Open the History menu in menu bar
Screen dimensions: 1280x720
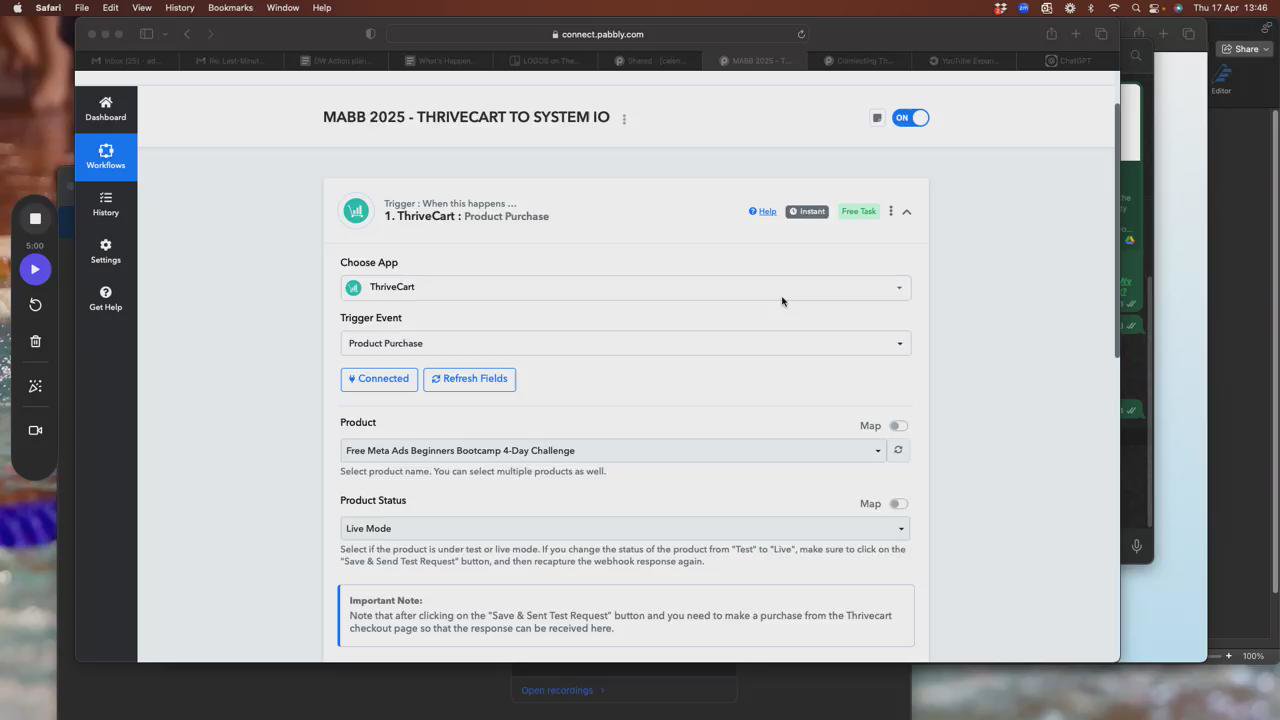pyautogui.click(x=180, y=8)
